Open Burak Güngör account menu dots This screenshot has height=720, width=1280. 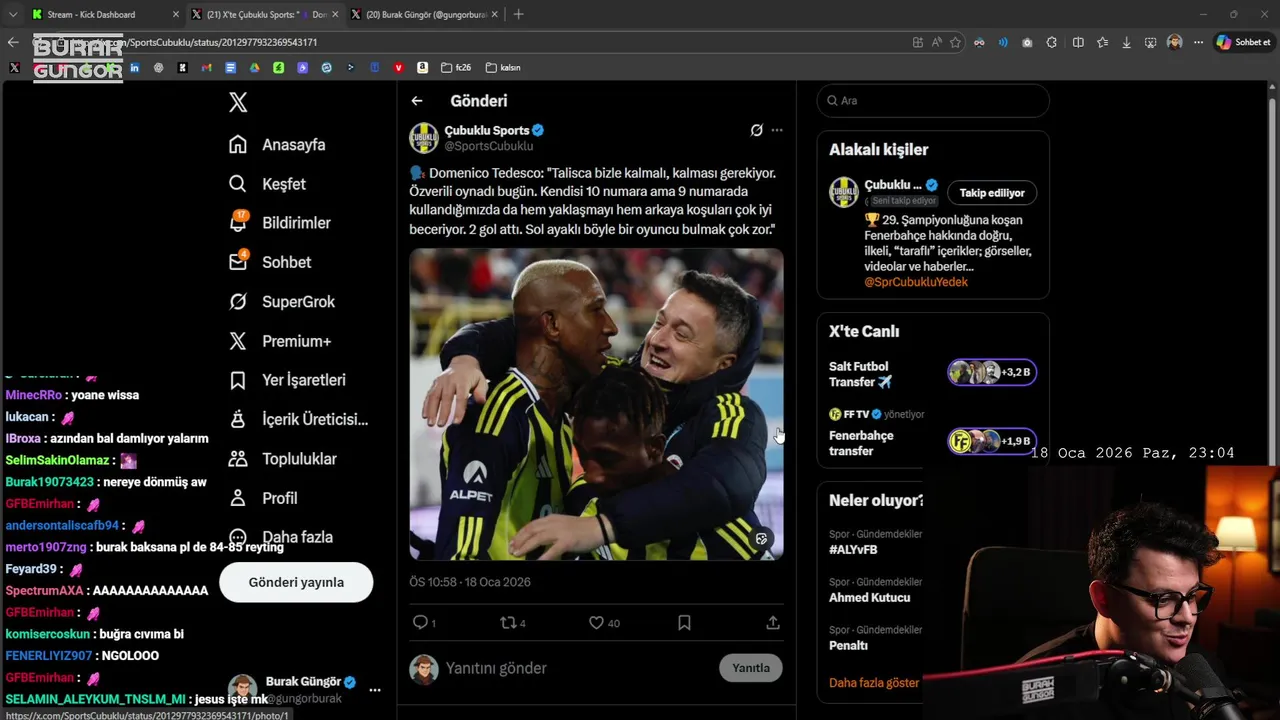pos(375,690)
